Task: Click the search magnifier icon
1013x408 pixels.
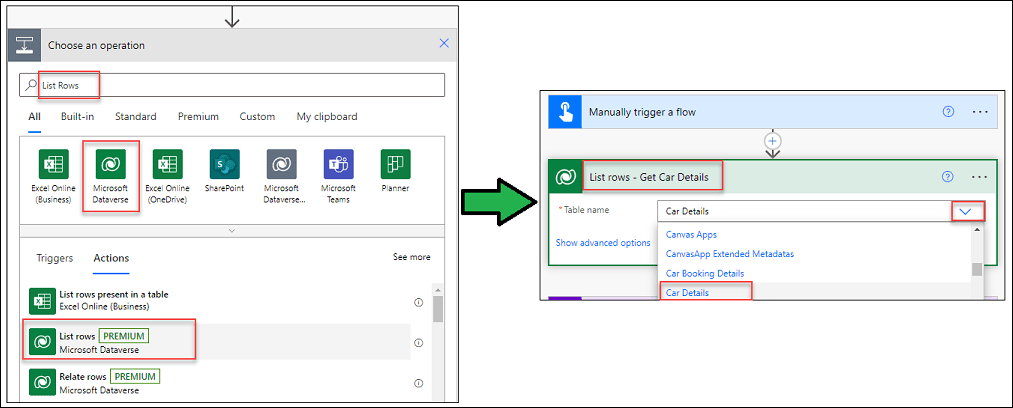Action: 31,85
